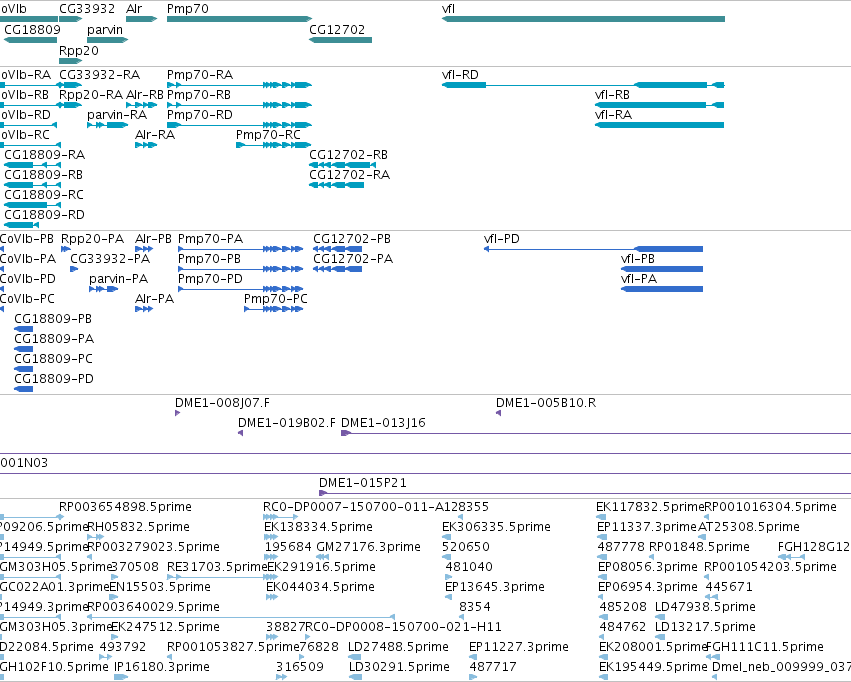Select EST RH05832.5prime
Viewport: 851px width, 682px height.
[x=138, y=527]
